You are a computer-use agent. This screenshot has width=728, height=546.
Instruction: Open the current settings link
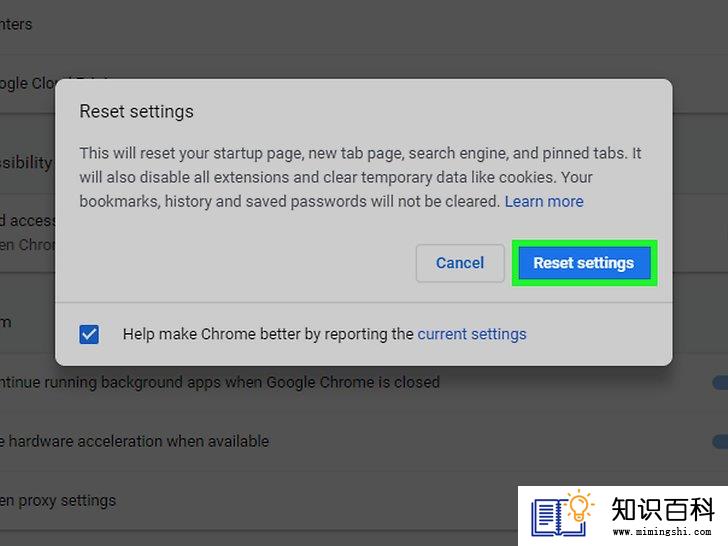(472, 334)
